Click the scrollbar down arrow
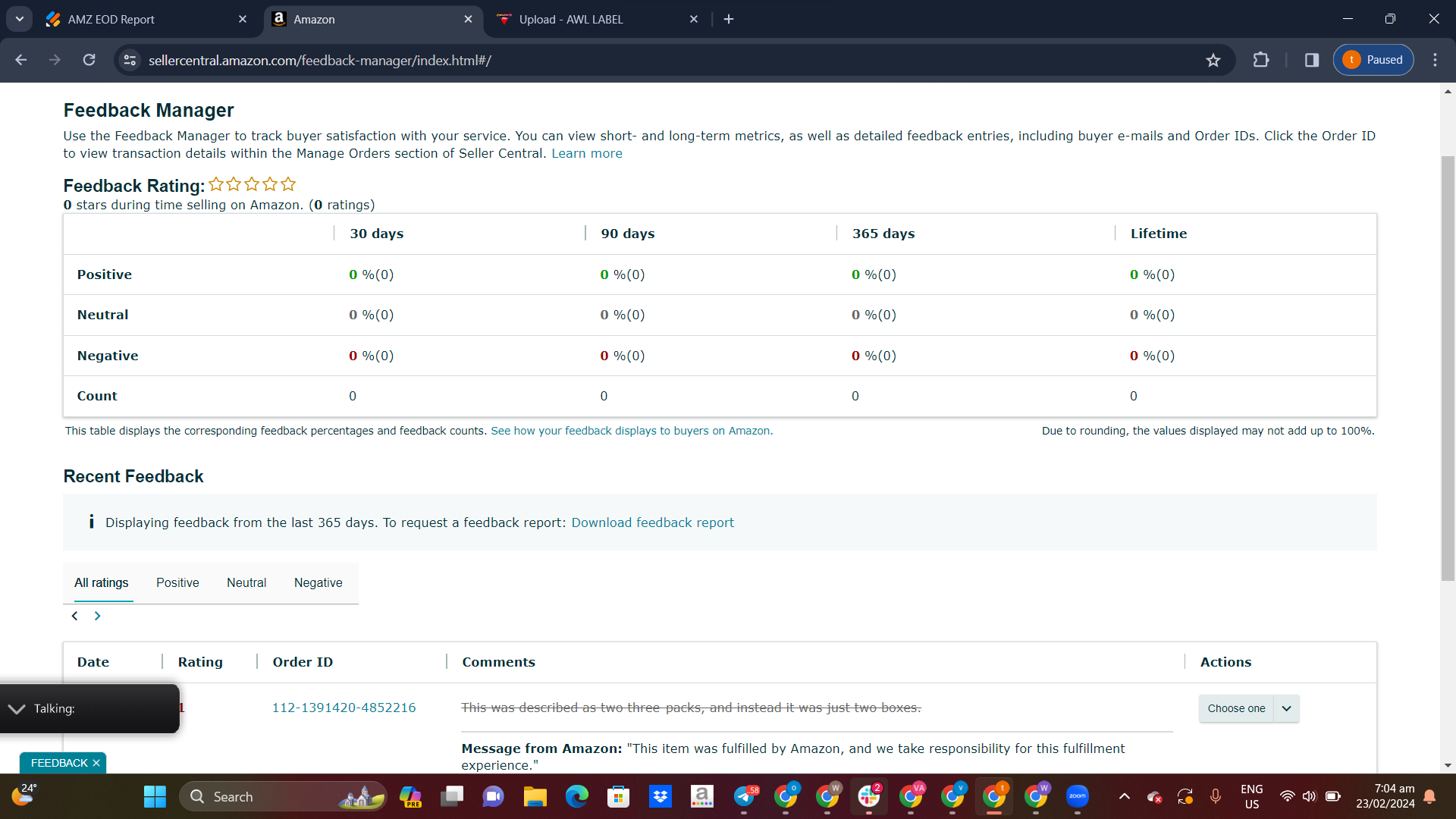 tap(1448, 765)
